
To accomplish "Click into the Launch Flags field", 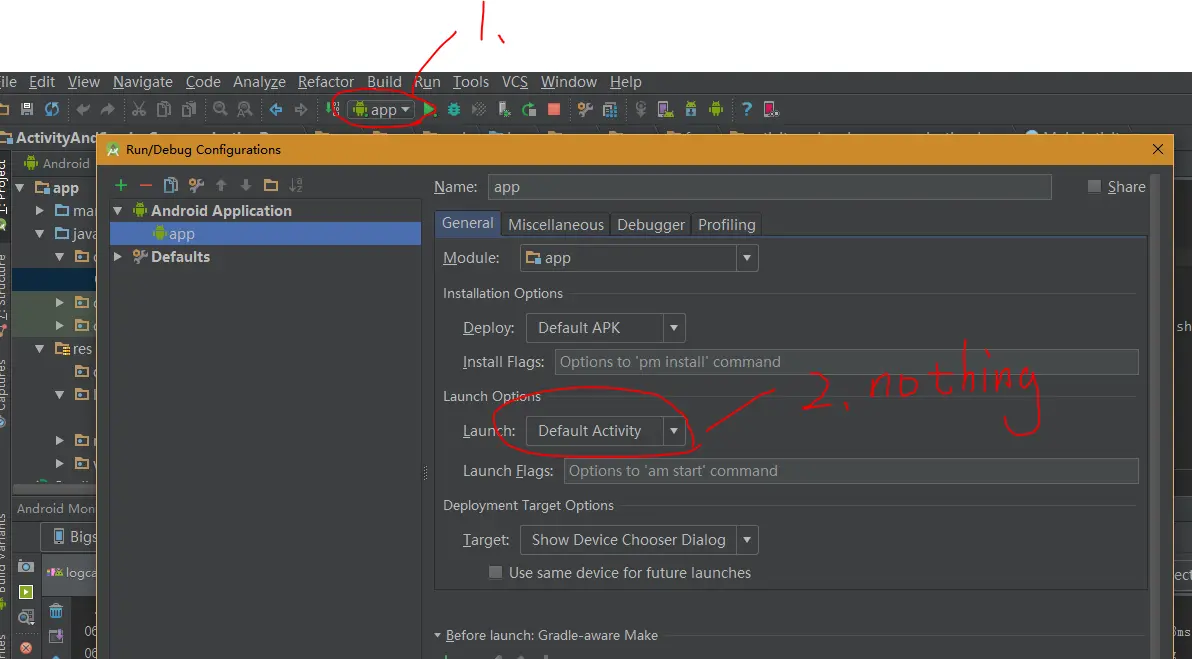I will (851, 470).
